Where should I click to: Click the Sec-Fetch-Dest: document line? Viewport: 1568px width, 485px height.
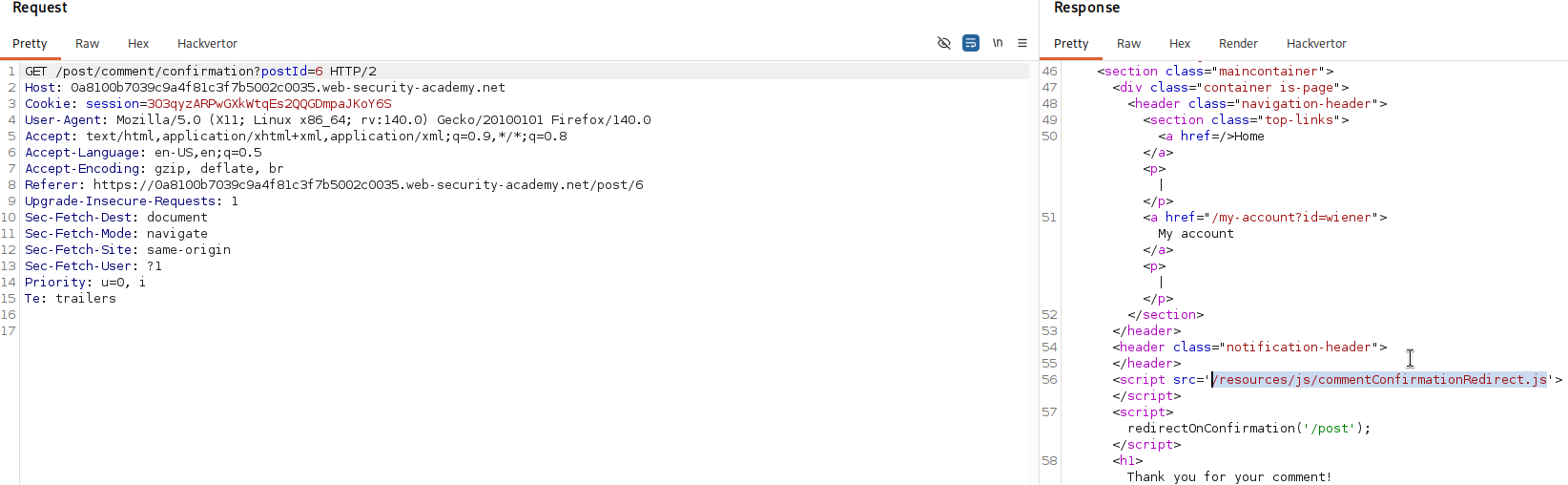point(116,218)
